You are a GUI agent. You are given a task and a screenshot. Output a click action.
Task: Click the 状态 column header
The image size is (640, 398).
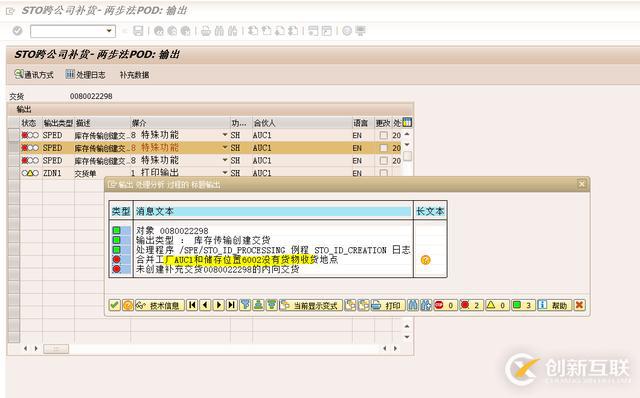31,122
